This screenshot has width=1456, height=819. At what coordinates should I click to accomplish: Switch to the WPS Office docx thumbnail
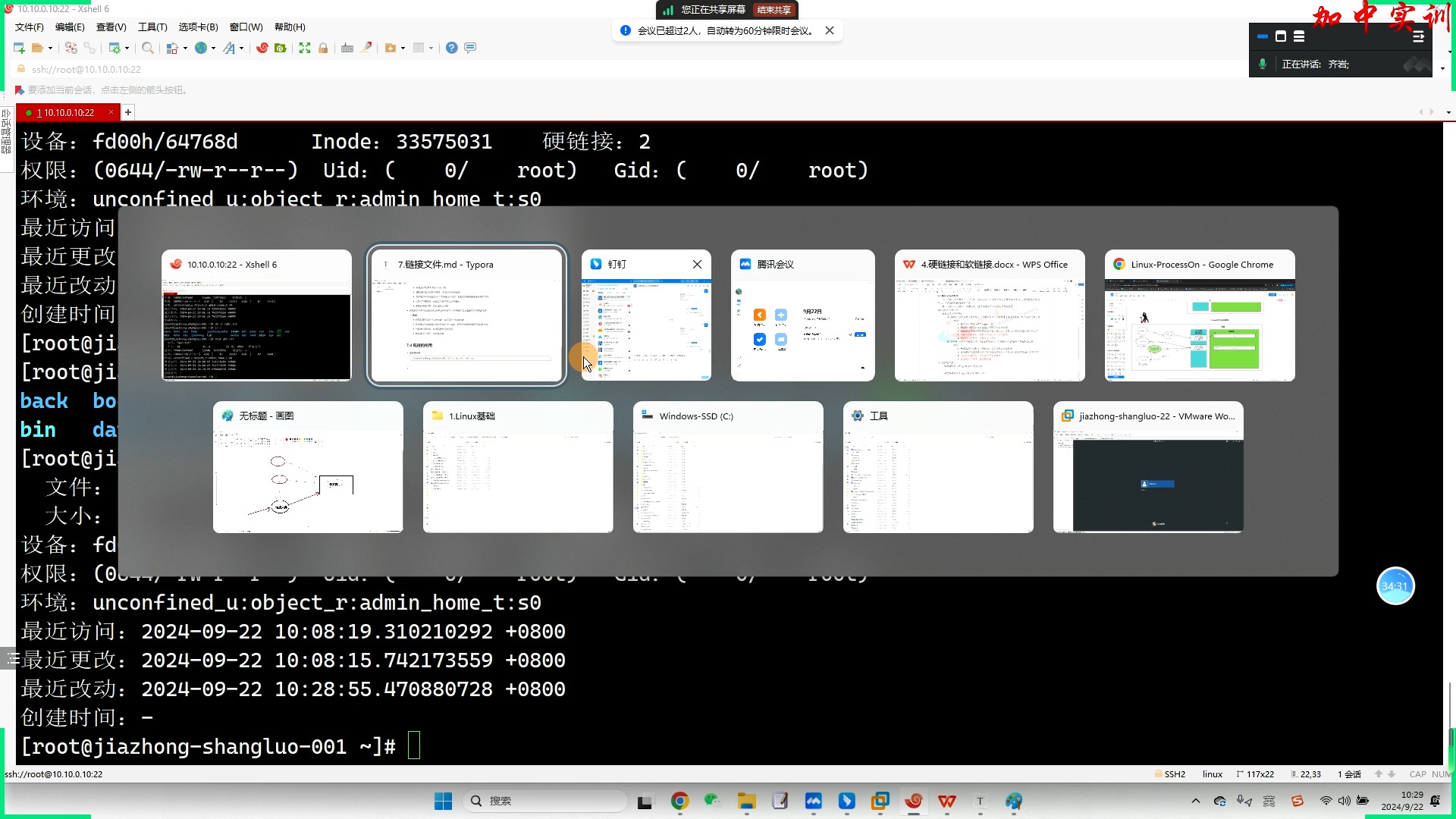[x=990, y=315]
